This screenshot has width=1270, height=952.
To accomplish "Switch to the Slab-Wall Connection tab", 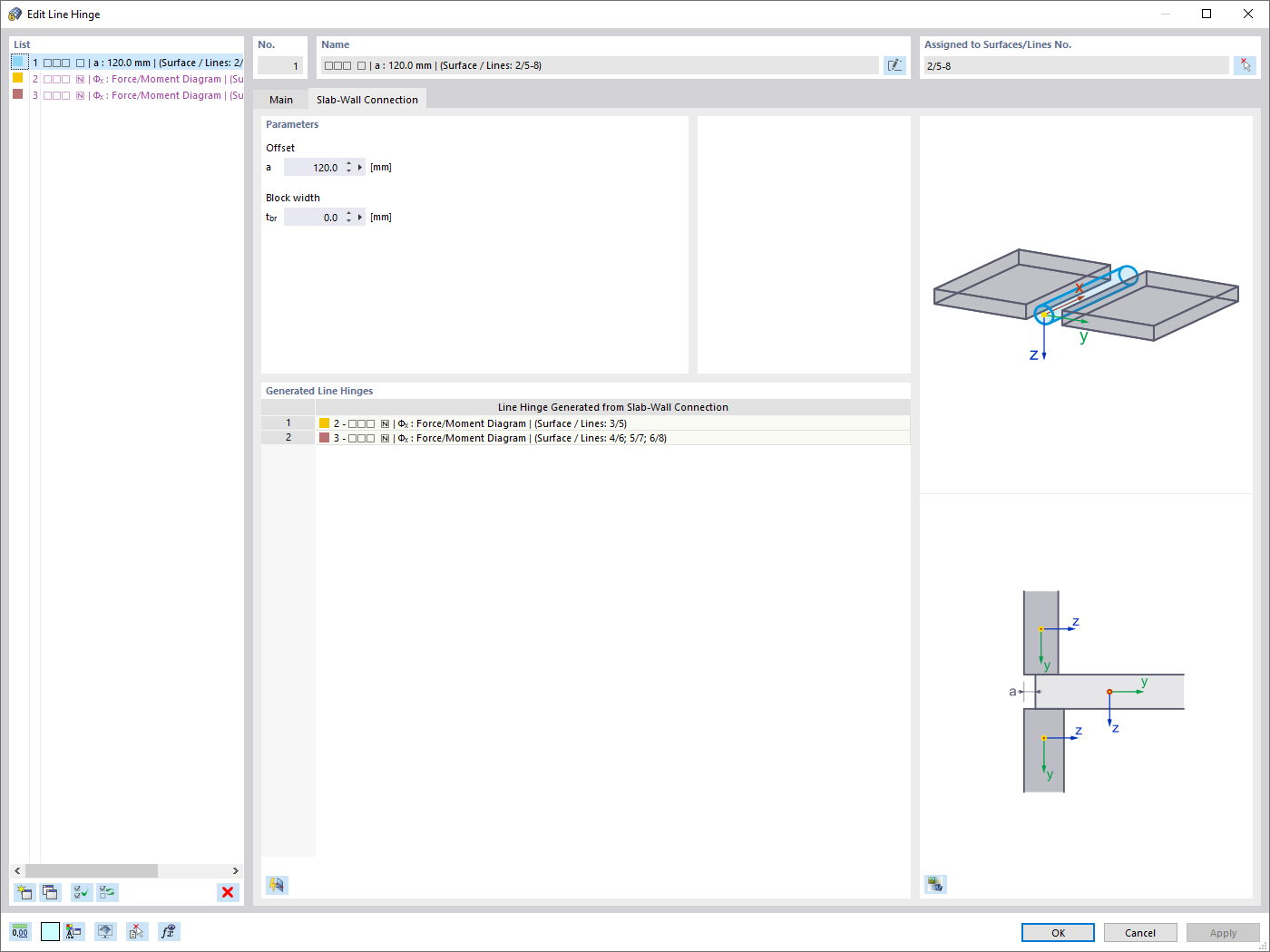I will [367, 100].
